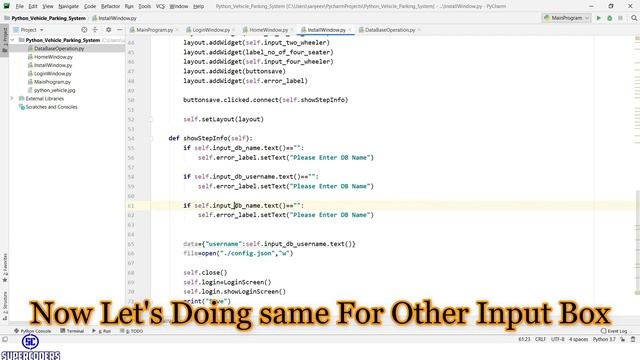Viewport: 640px width, 360px height.
Task: Click the 'self.login=LoginScreen()' code line
Action: pyautogui.click(x=227, y=282)
